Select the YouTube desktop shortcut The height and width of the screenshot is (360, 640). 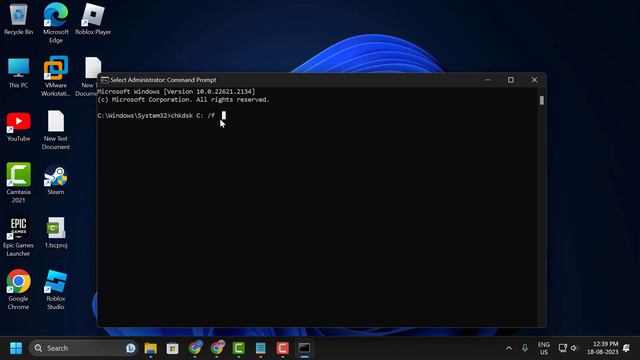tap(18, 127)
